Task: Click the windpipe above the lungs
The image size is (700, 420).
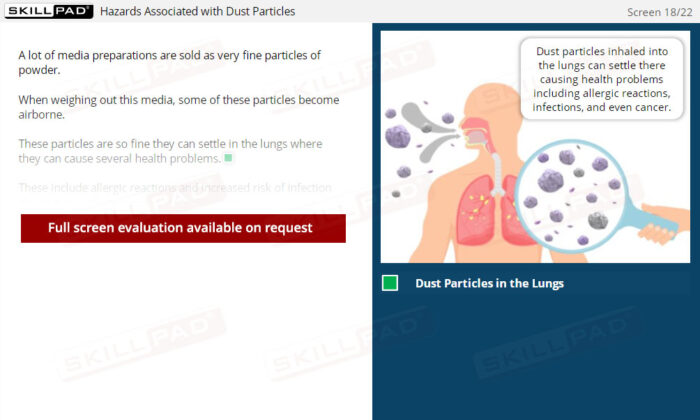Action: pyautogui.click(x=496, y=175)
